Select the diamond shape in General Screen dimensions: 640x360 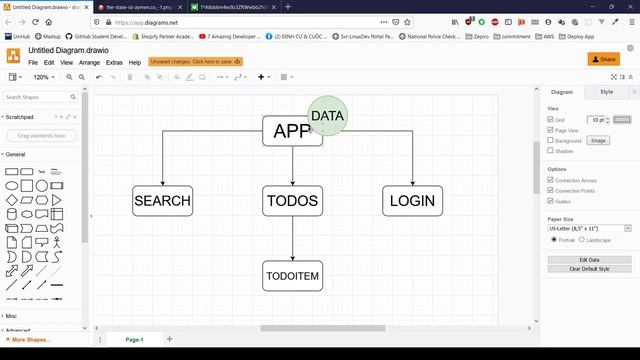(x=11, y=200)
